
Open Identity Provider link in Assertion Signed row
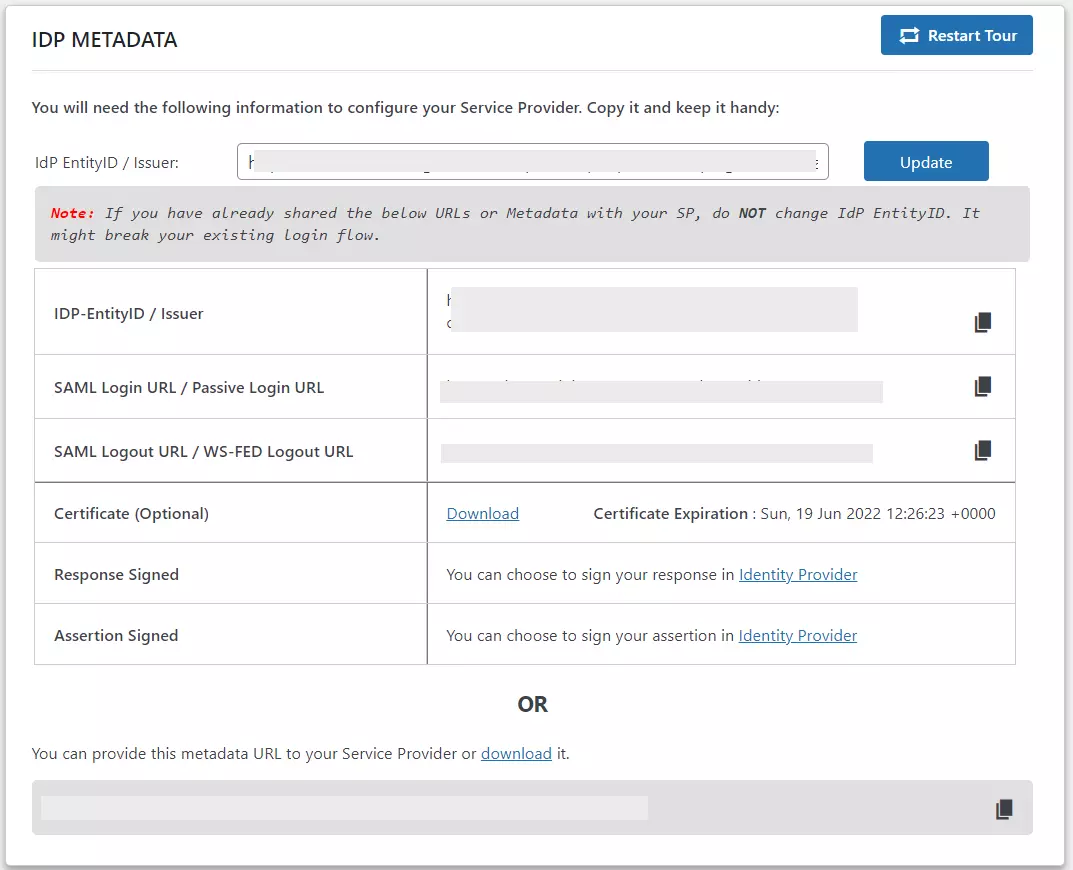tap(798, 635)
